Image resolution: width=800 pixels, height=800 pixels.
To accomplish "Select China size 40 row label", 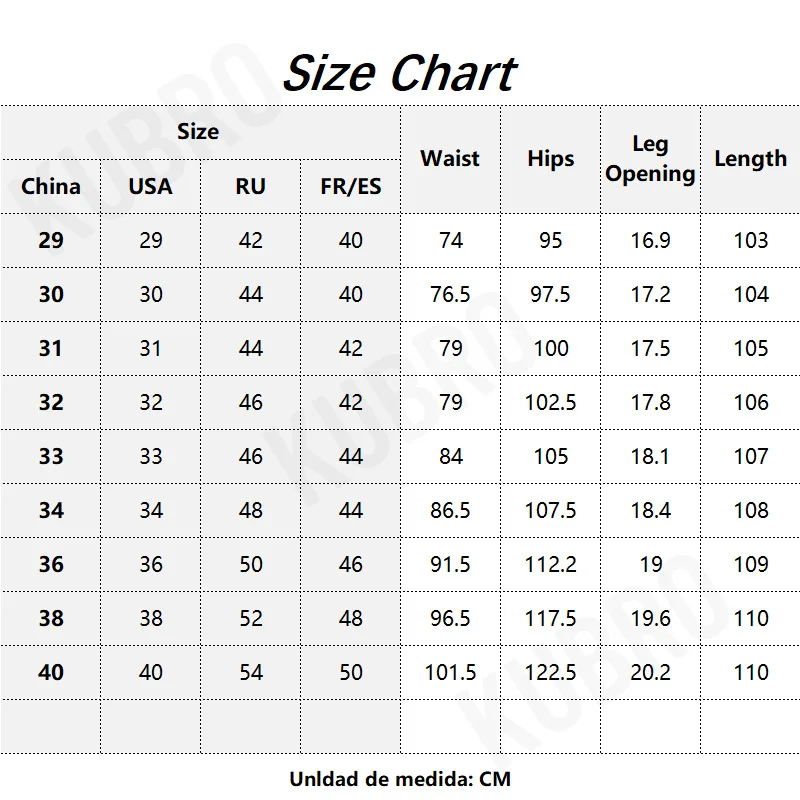I will pyautogui.click(x=51, y=672).
